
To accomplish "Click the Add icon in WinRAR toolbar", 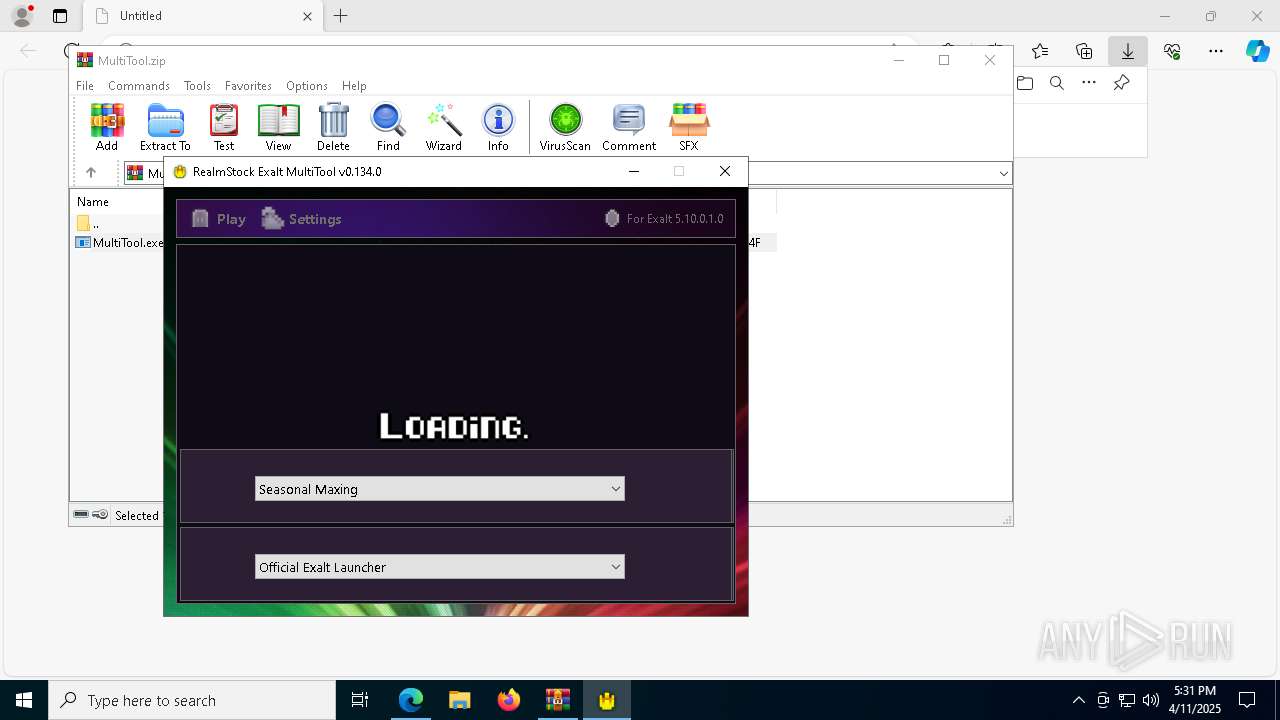I will pyautogui.click(x=107, y=127).
